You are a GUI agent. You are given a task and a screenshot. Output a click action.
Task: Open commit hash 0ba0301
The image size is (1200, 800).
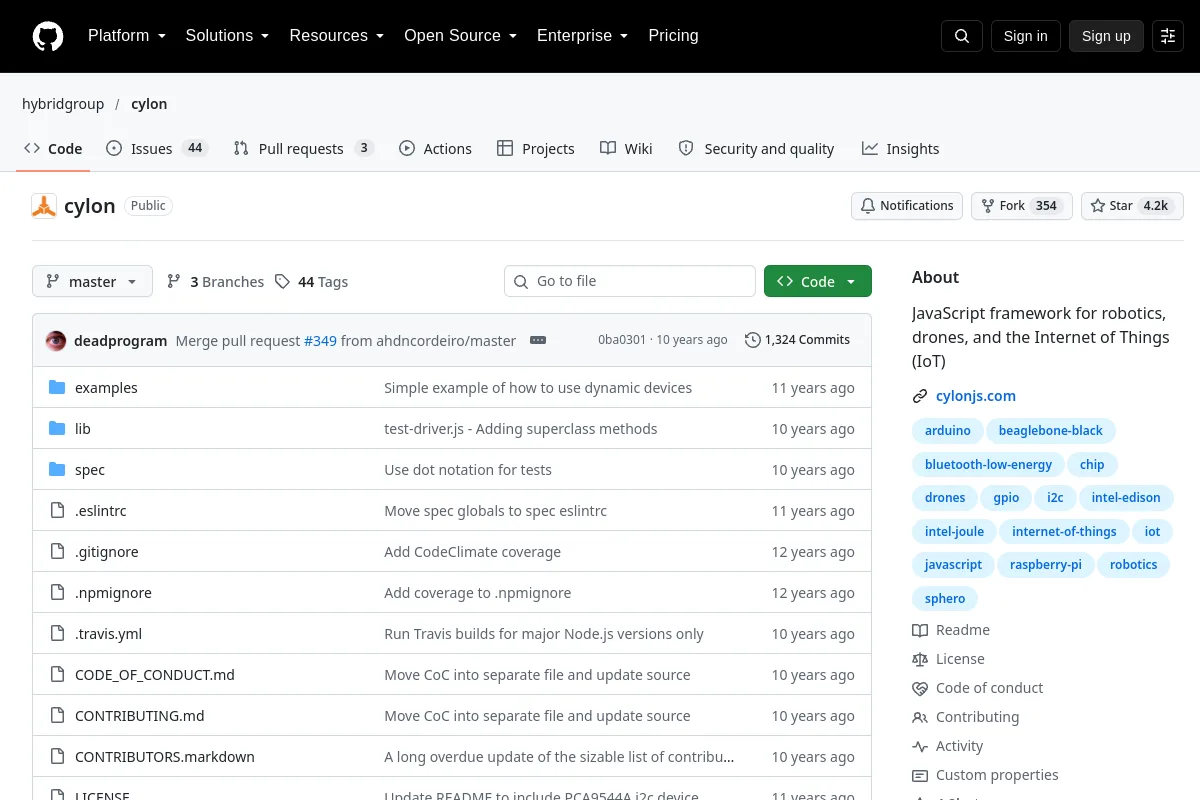[622, 340]
